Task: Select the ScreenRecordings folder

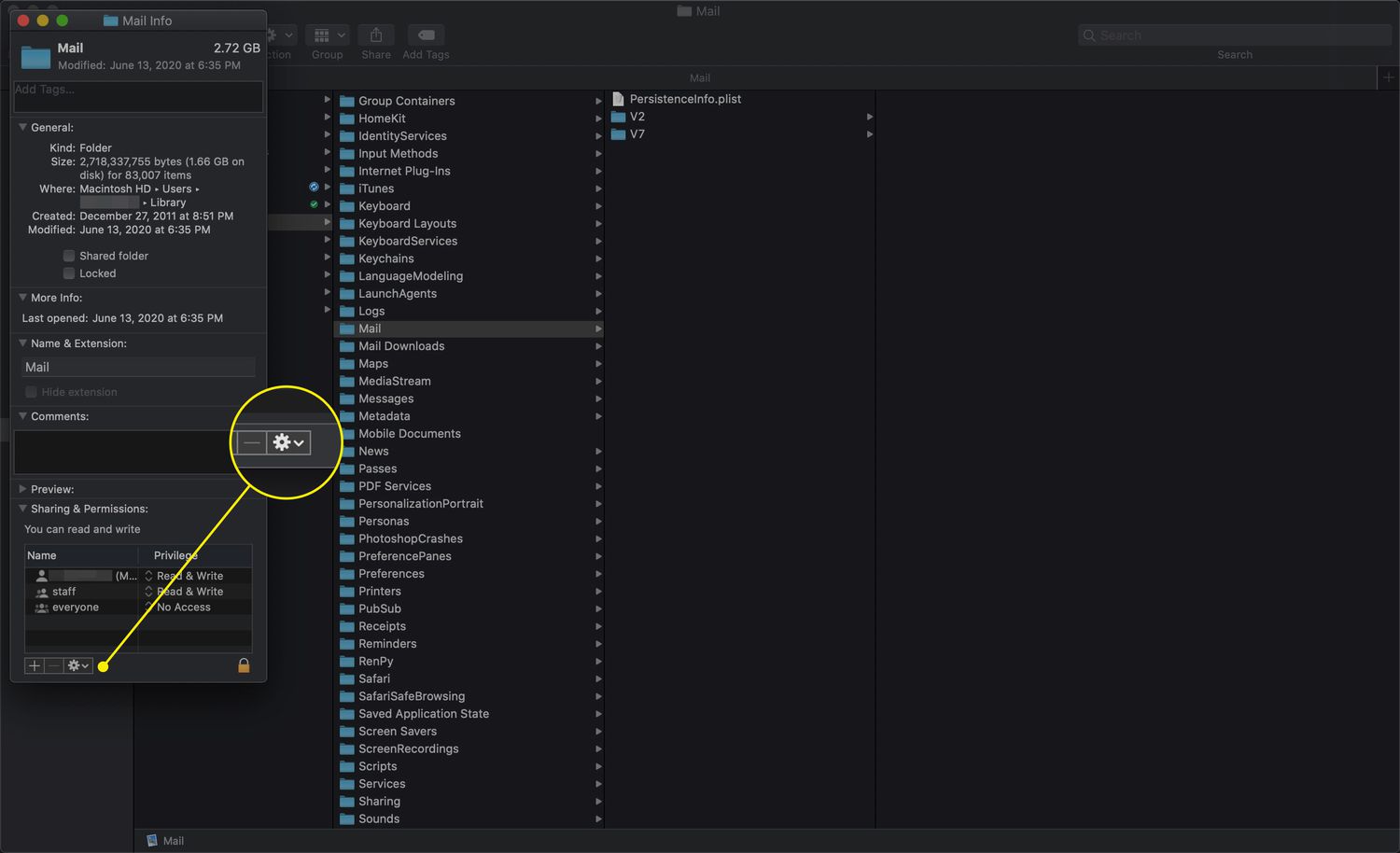Action: point(469,748)
